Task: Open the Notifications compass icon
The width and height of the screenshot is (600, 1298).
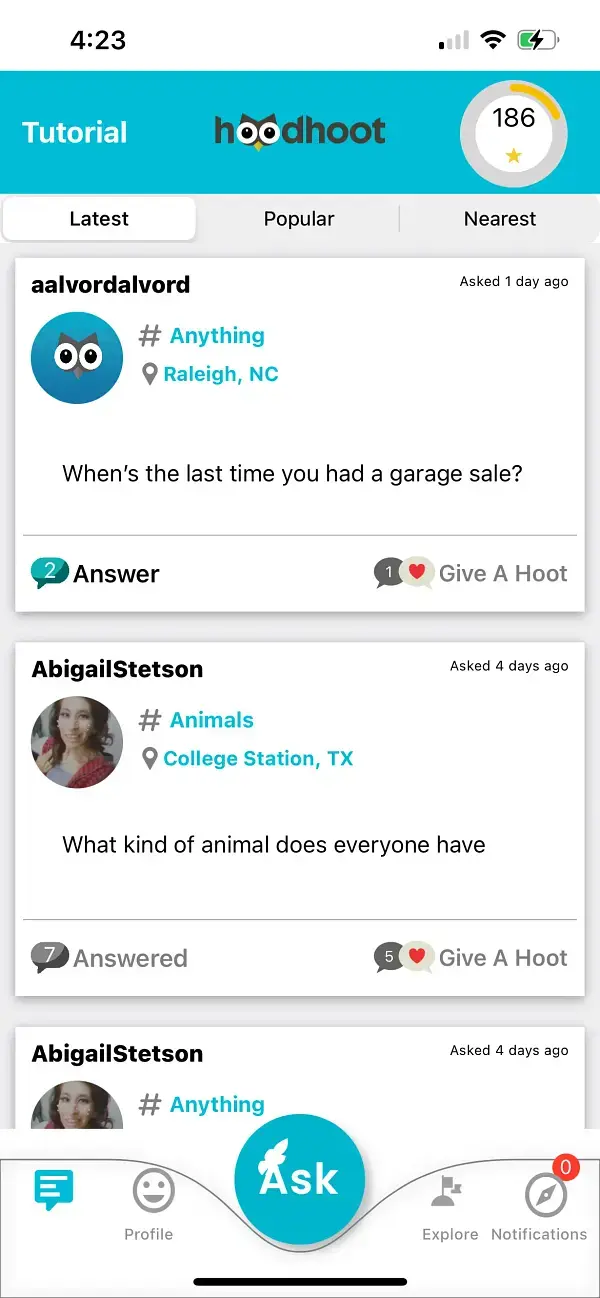Action: (545, 1194)
